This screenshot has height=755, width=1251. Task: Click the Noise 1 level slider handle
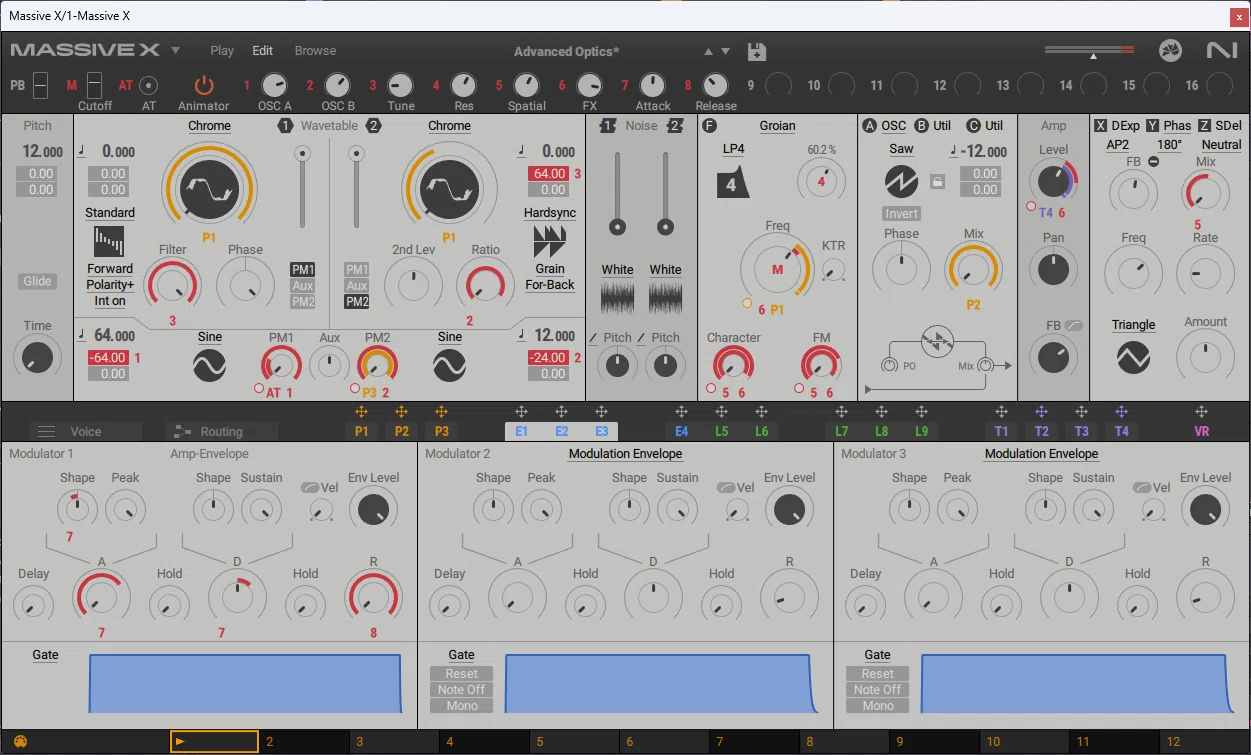tap(617, 227)
